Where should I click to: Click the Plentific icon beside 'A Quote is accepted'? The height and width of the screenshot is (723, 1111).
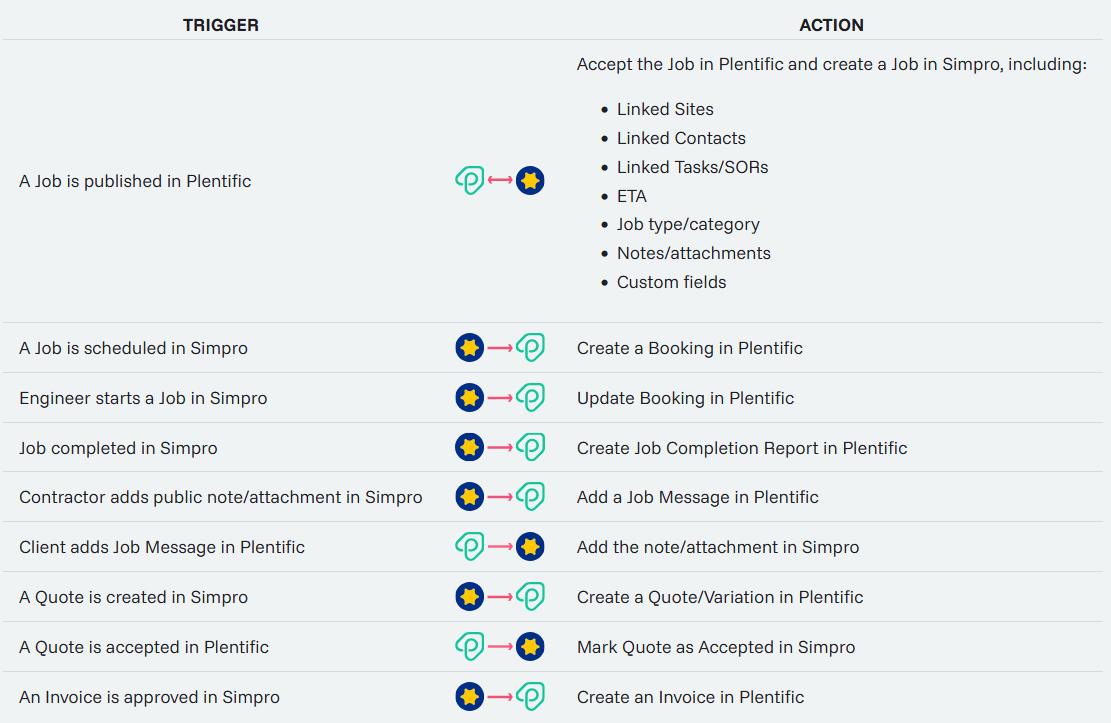pos(469,647)
